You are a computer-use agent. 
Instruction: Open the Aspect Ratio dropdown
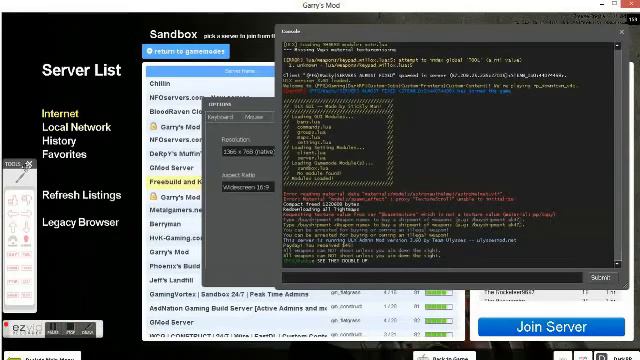click(248, 187)
